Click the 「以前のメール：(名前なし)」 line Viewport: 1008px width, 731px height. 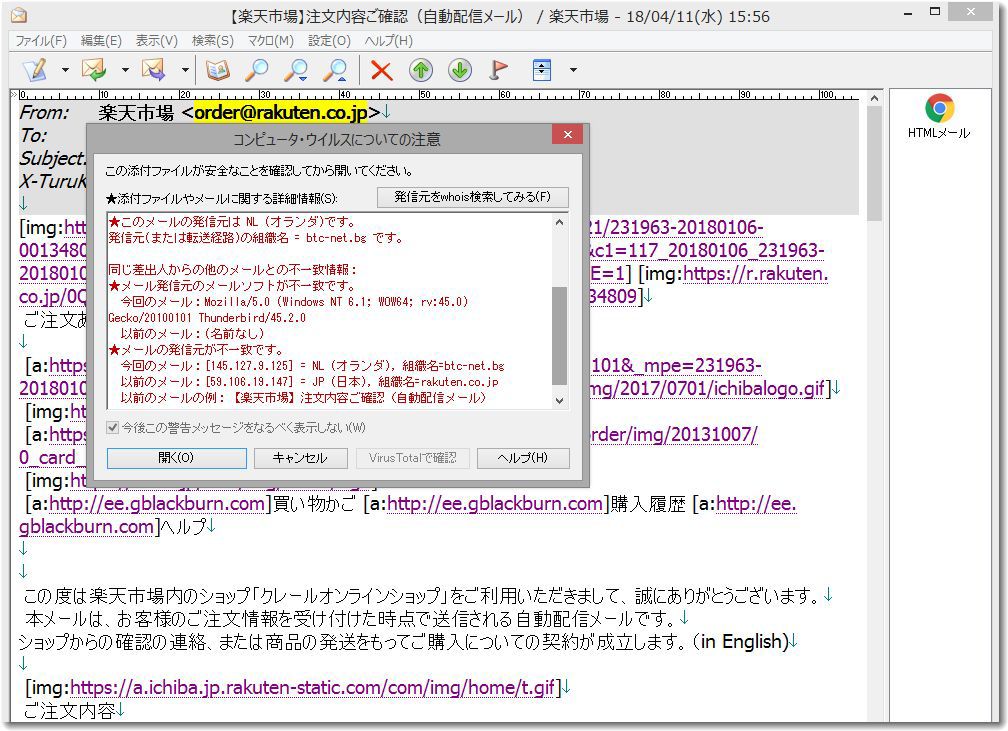pos(192,334)
